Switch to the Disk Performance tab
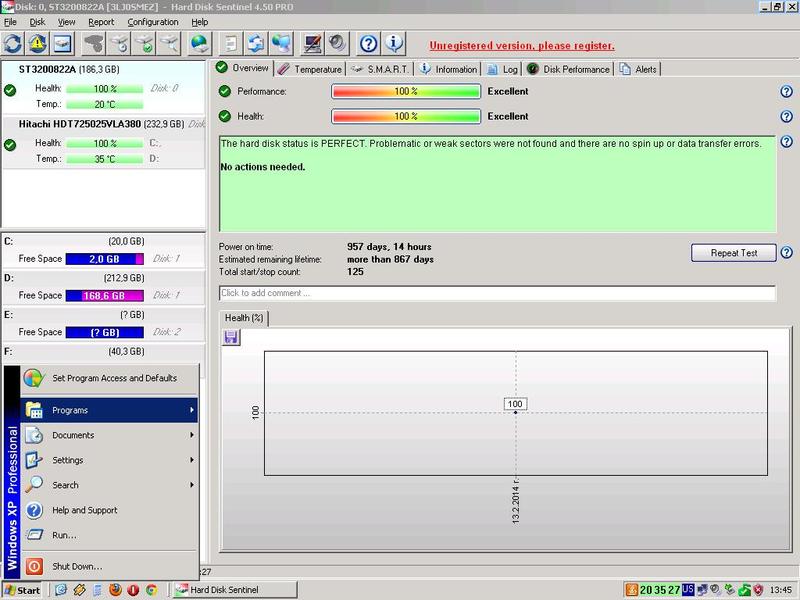 pos(568,69)
